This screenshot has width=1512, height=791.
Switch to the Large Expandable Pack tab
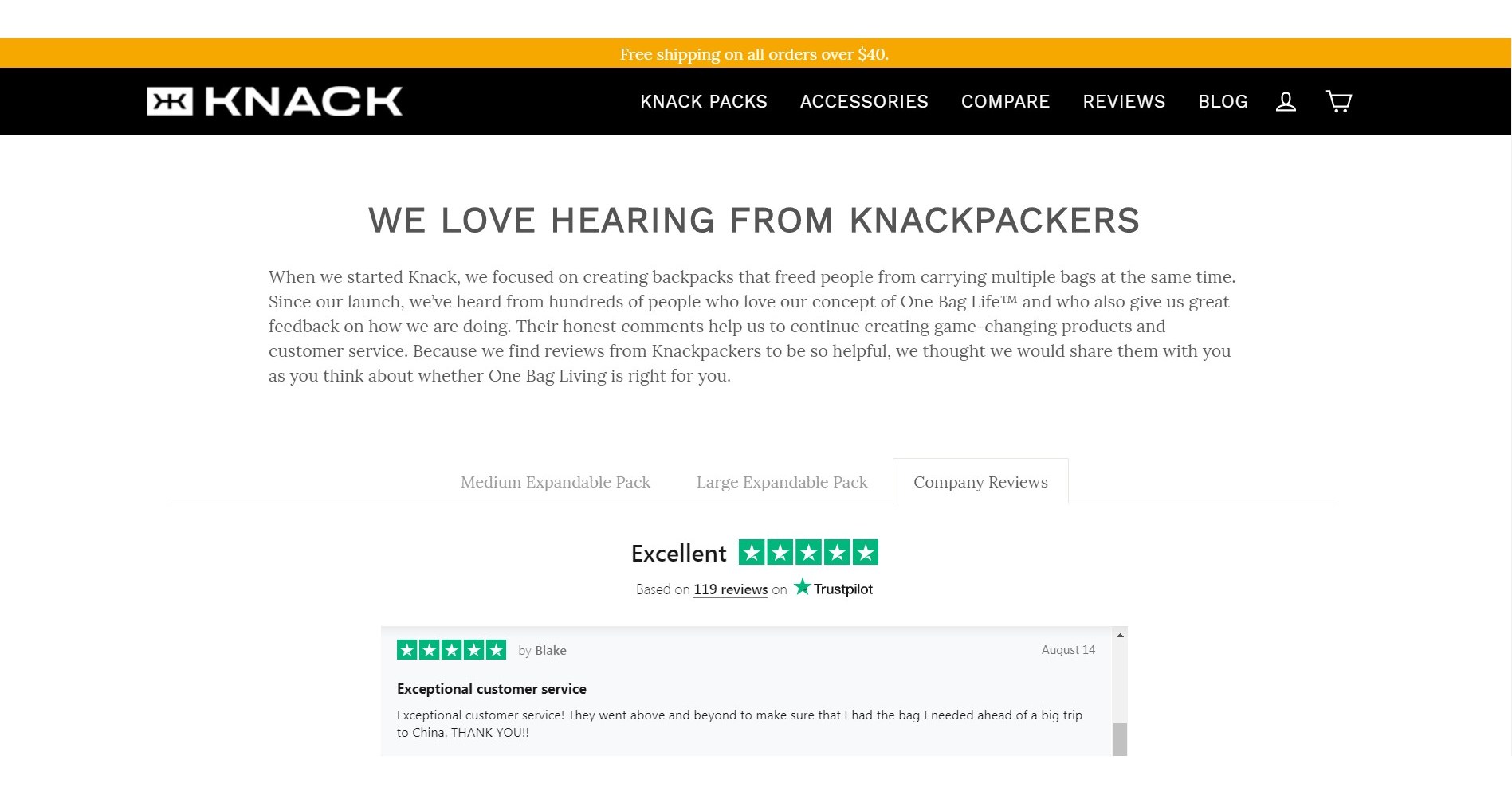[x=782, y=482]
